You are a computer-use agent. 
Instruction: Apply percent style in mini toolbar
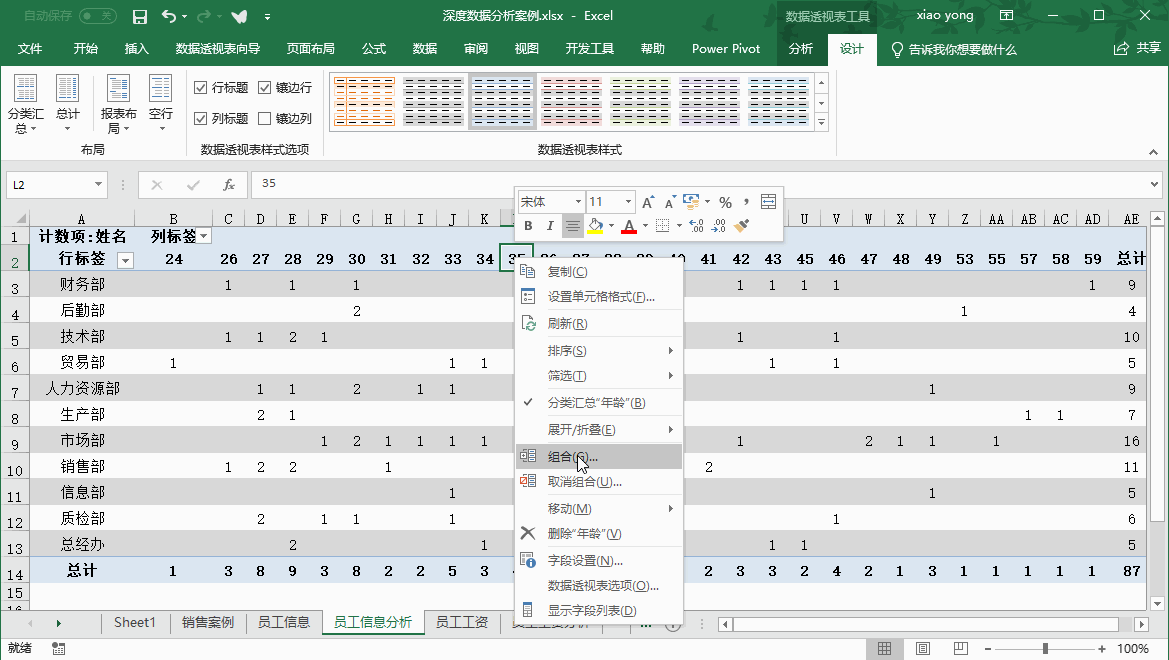pyautogui.click(x=725, y=202)
